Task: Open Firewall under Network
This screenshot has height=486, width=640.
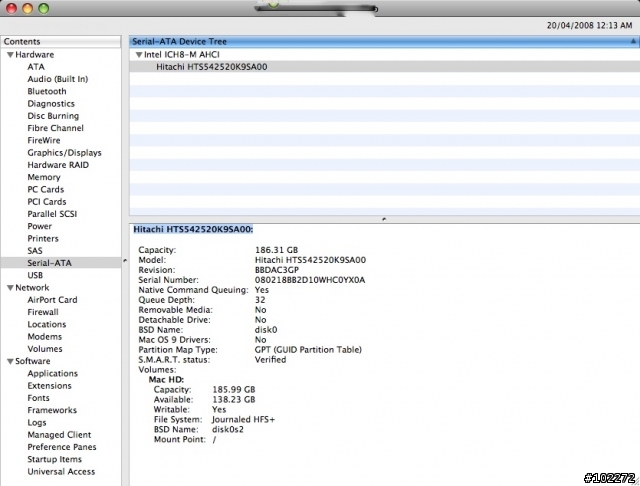Action: (x=43, y=312)
